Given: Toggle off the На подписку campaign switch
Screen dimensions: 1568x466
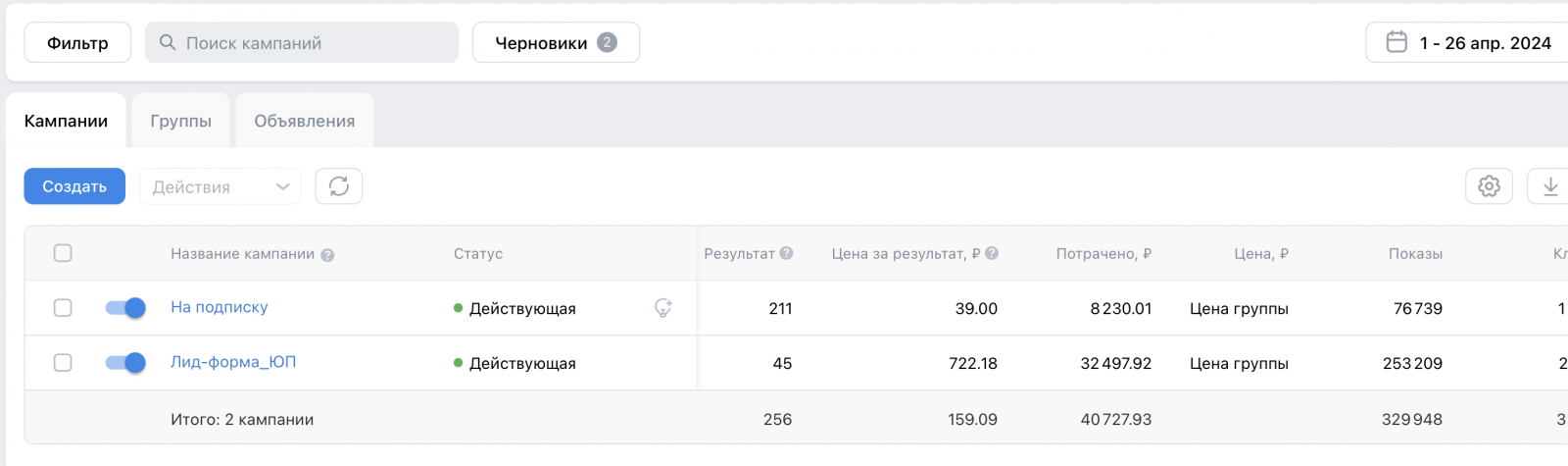Looking at the screenshot, I should pos(125,308).
